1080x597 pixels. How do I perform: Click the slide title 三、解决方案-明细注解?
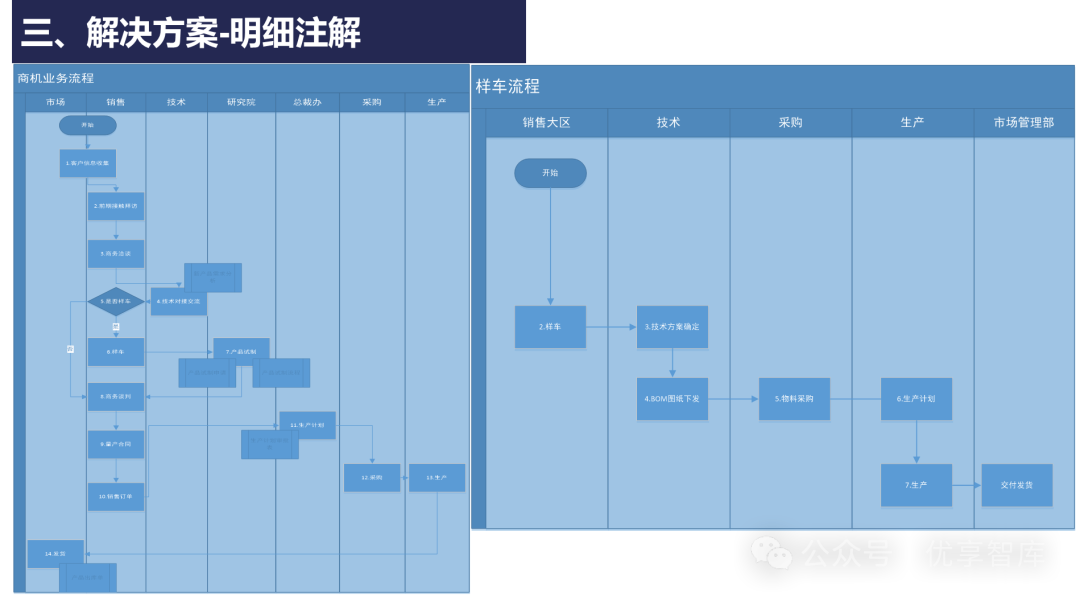point(191,32)
